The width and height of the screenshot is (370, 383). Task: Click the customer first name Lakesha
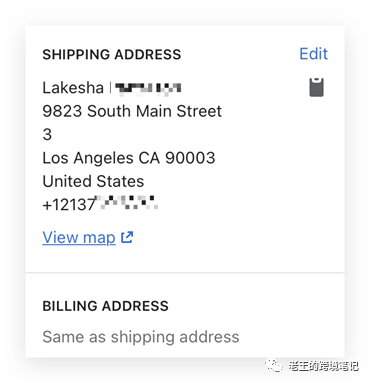pyautogui.click(x=73, y=88)
